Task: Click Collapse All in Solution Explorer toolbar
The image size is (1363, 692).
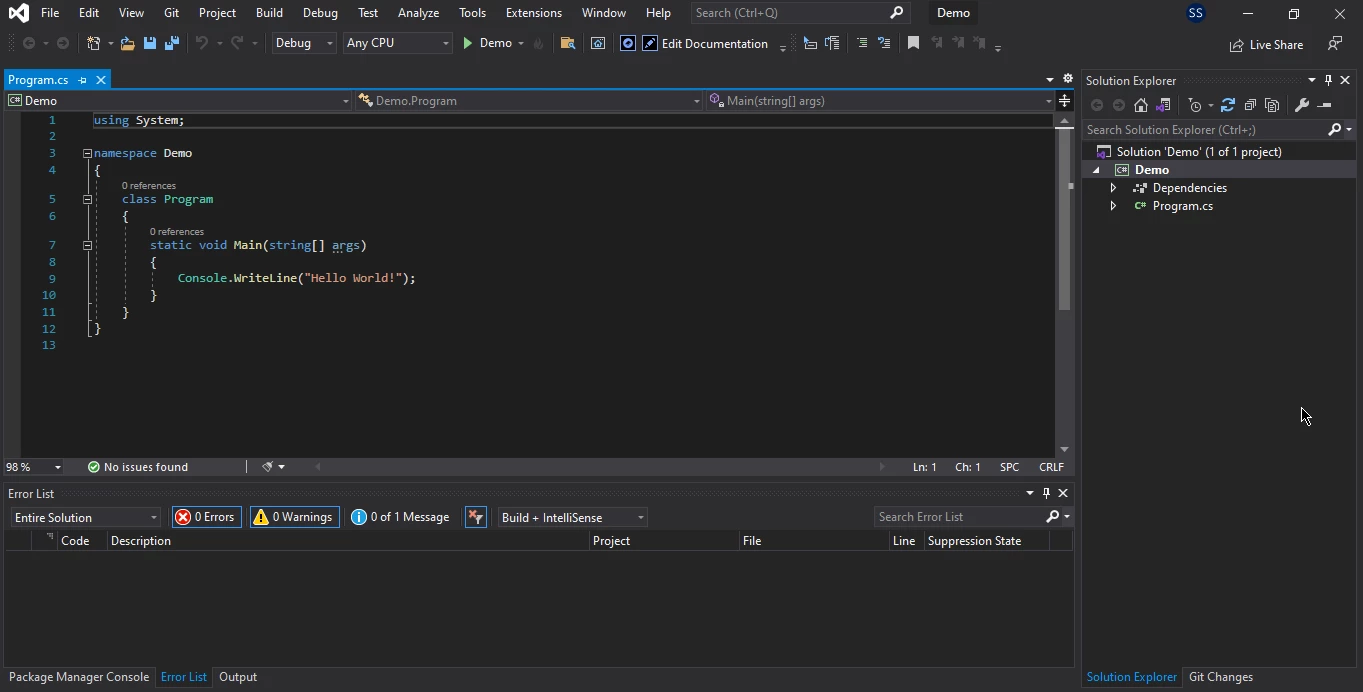Action: [x=1250, y=105]
